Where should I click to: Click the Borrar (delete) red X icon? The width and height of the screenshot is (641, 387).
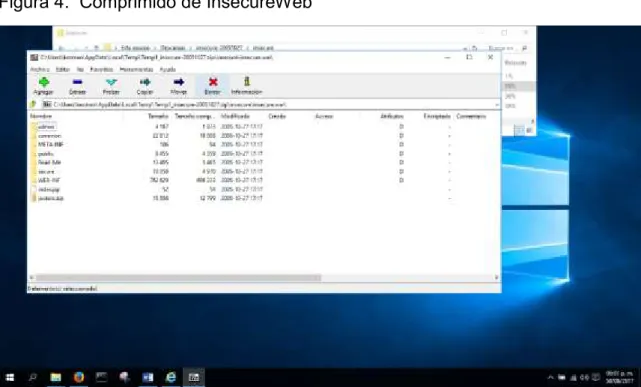pos(213,82)
